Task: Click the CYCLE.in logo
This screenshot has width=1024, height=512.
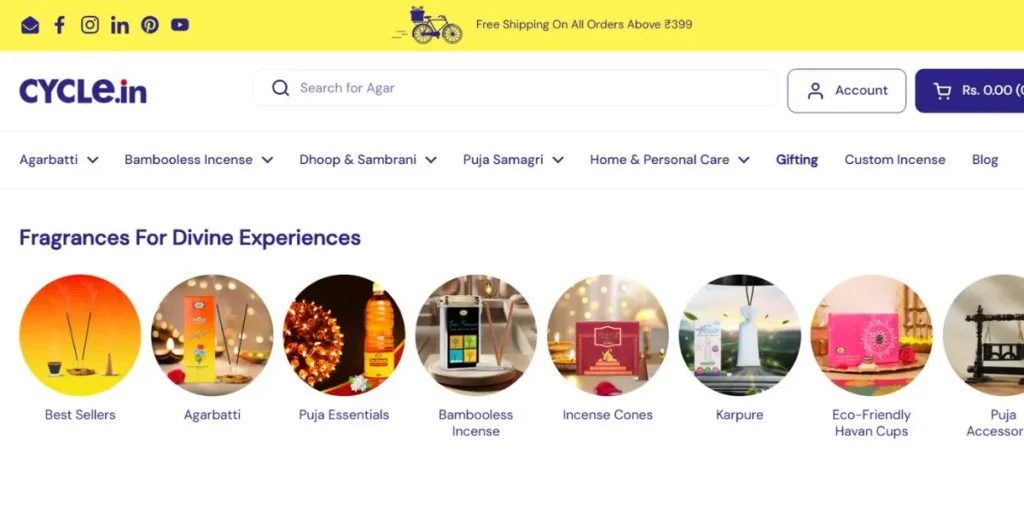Action: coord(83,91)
